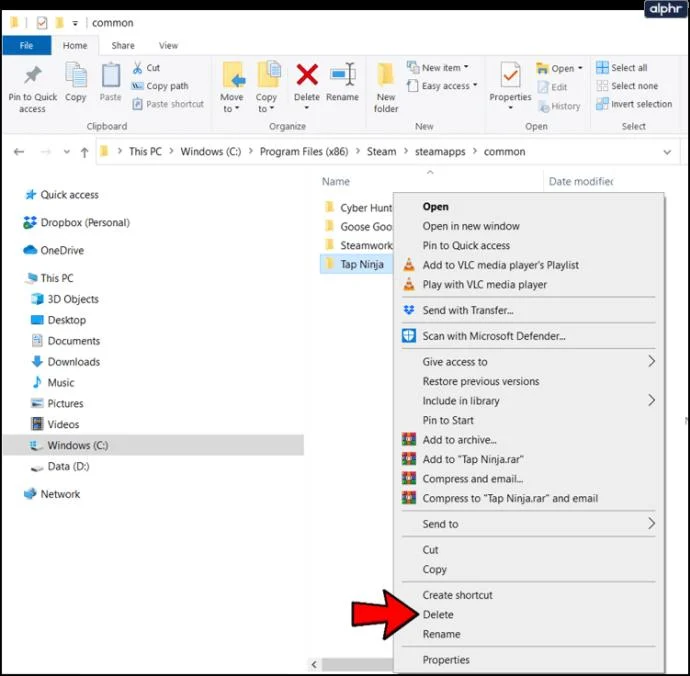The image size is (690, 676).
Task: Click the Back navigation arrow
Action: pos(19,152)
